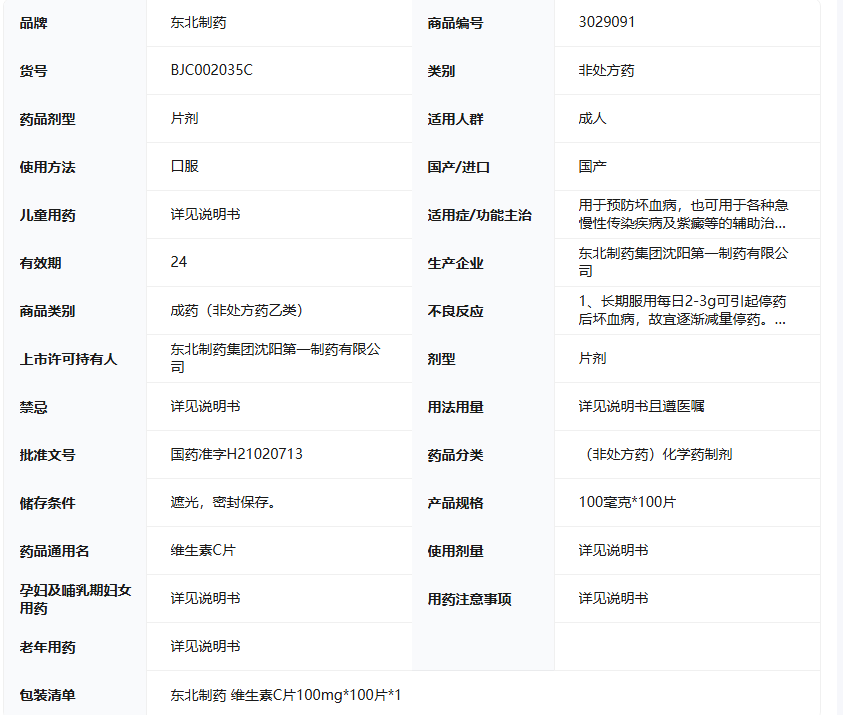Click the 商品编号 label

(455, 23)
